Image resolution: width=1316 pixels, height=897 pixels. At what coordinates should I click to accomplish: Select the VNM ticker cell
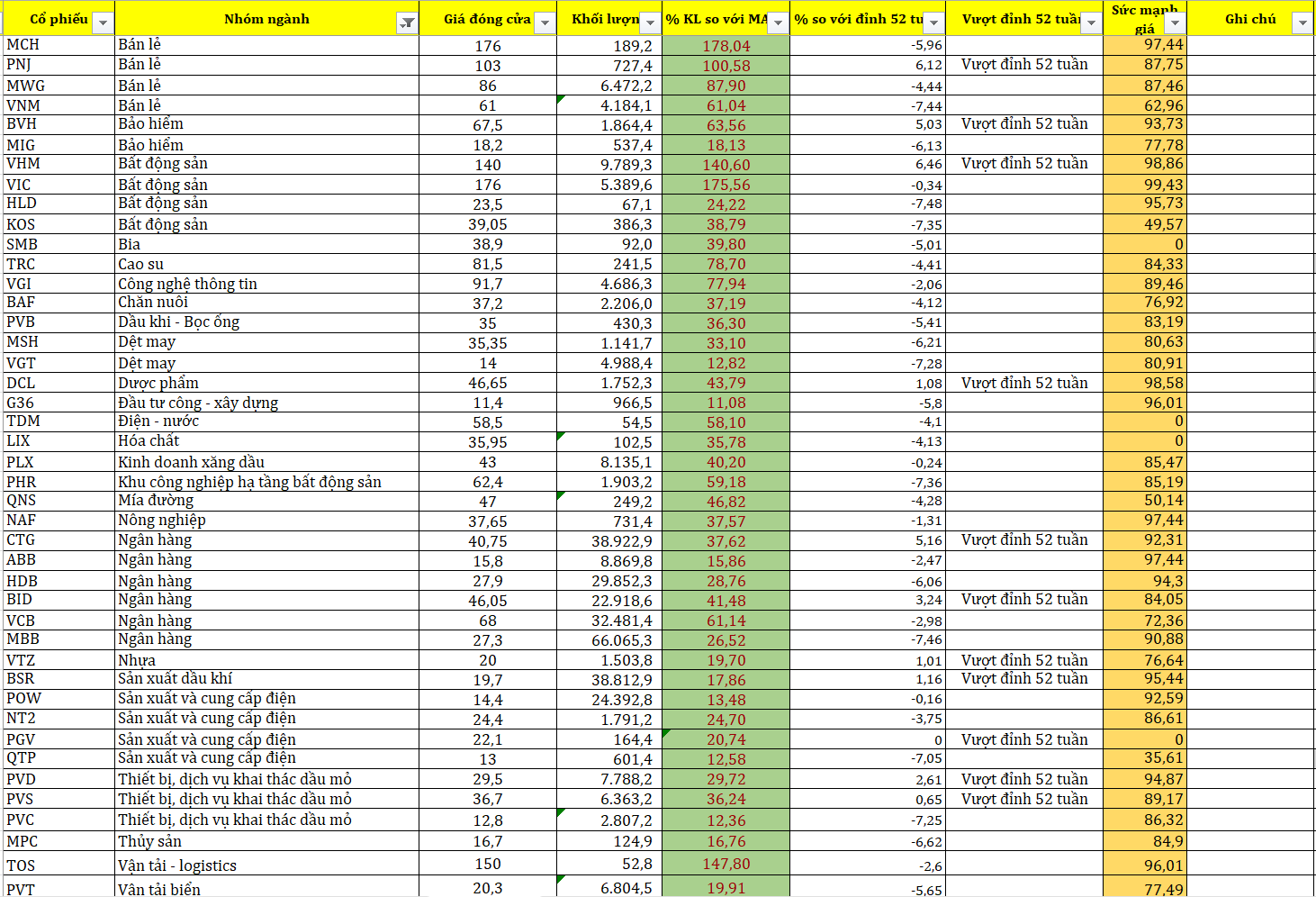[59, 105]
